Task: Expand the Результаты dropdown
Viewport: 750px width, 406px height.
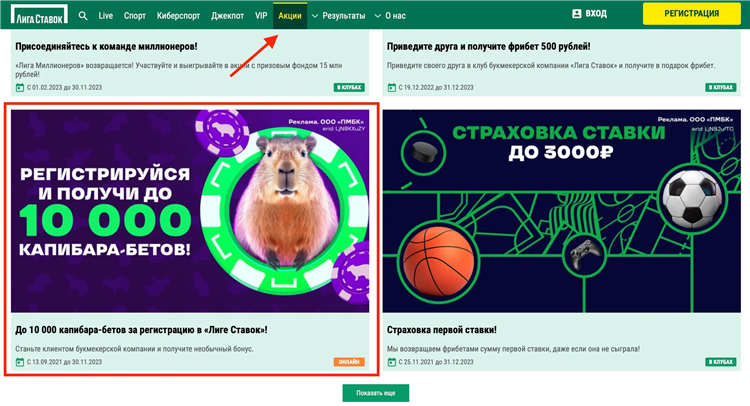Action: 339,16
